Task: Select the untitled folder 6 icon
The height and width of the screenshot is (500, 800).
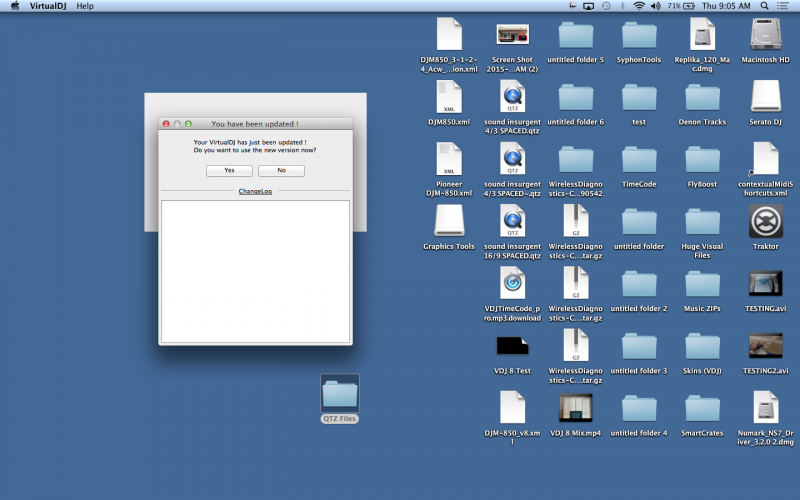Action: pos(576,97)
